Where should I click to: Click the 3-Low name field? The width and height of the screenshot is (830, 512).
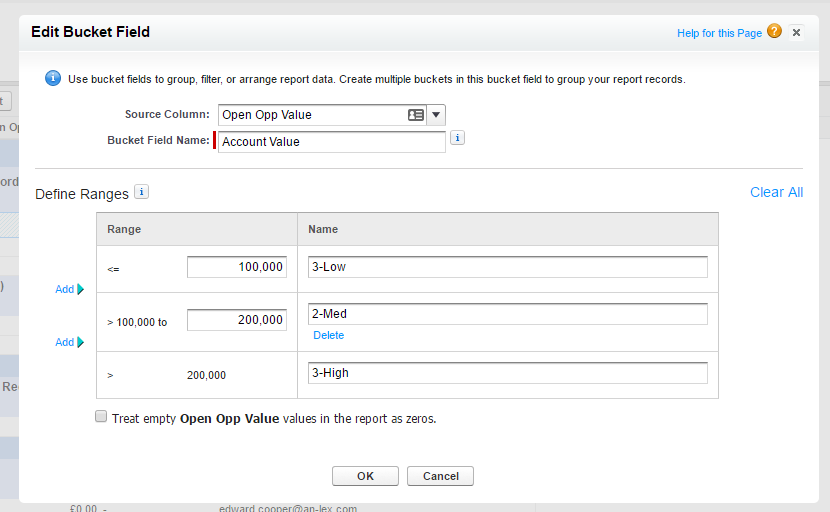click(507, 267)
